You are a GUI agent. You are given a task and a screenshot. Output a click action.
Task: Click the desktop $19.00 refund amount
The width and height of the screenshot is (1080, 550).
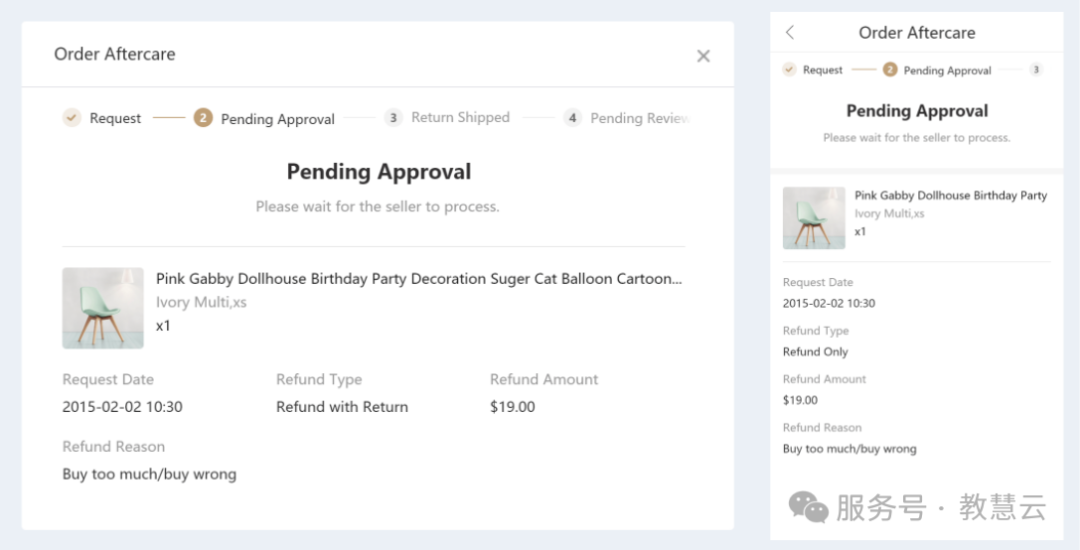point(512,407)
